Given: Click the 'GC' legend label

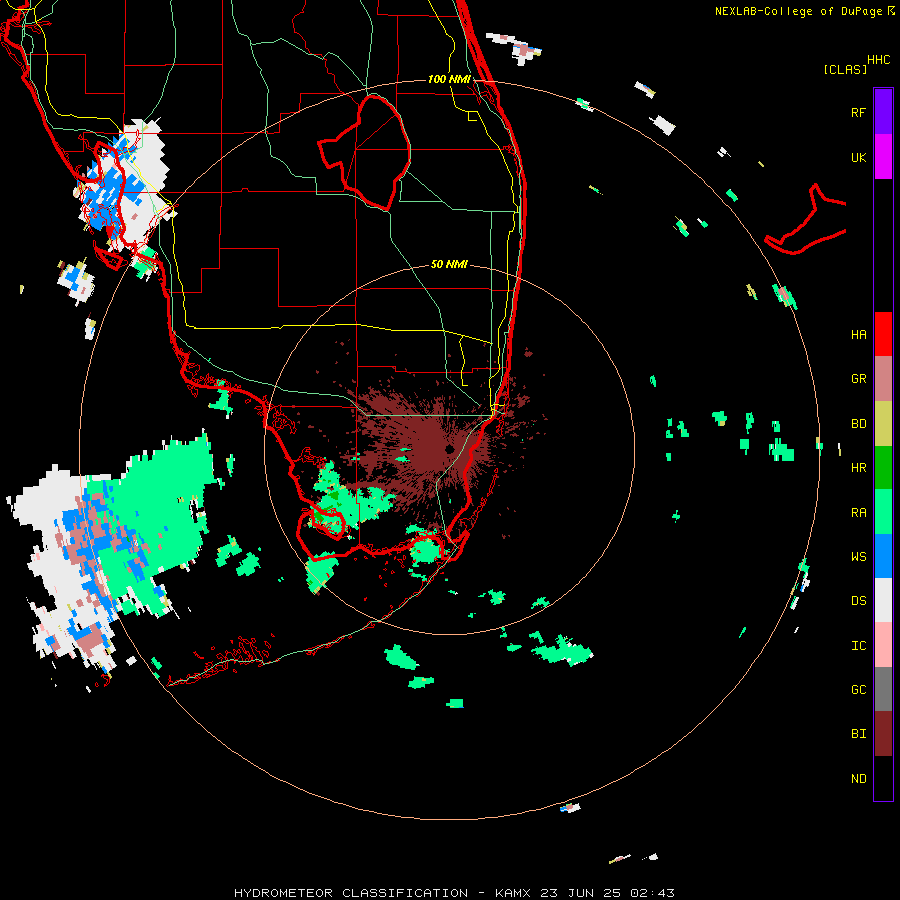Looking at the screenshot, I should pos(858,690).
